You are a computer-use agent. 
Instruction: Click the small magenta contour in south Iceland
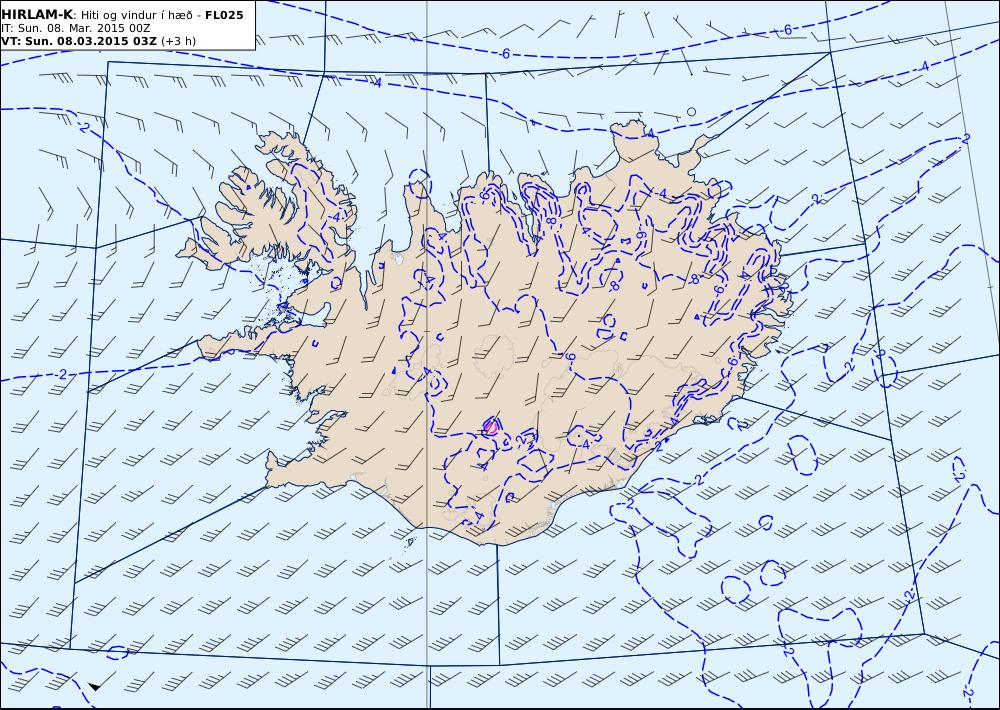tap(490, 426)
